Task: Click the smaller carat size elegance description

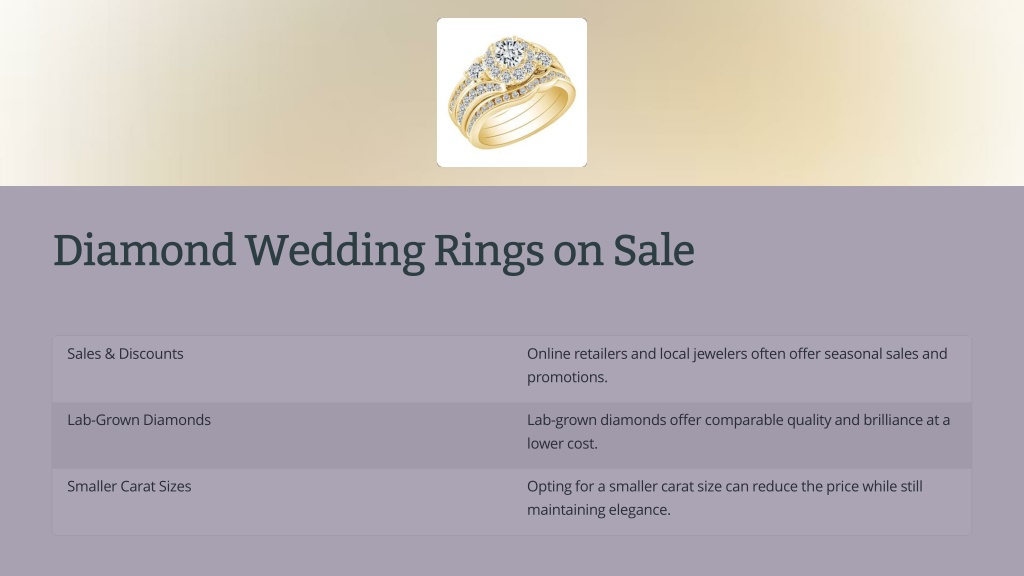Action: (x=725, y=498)
